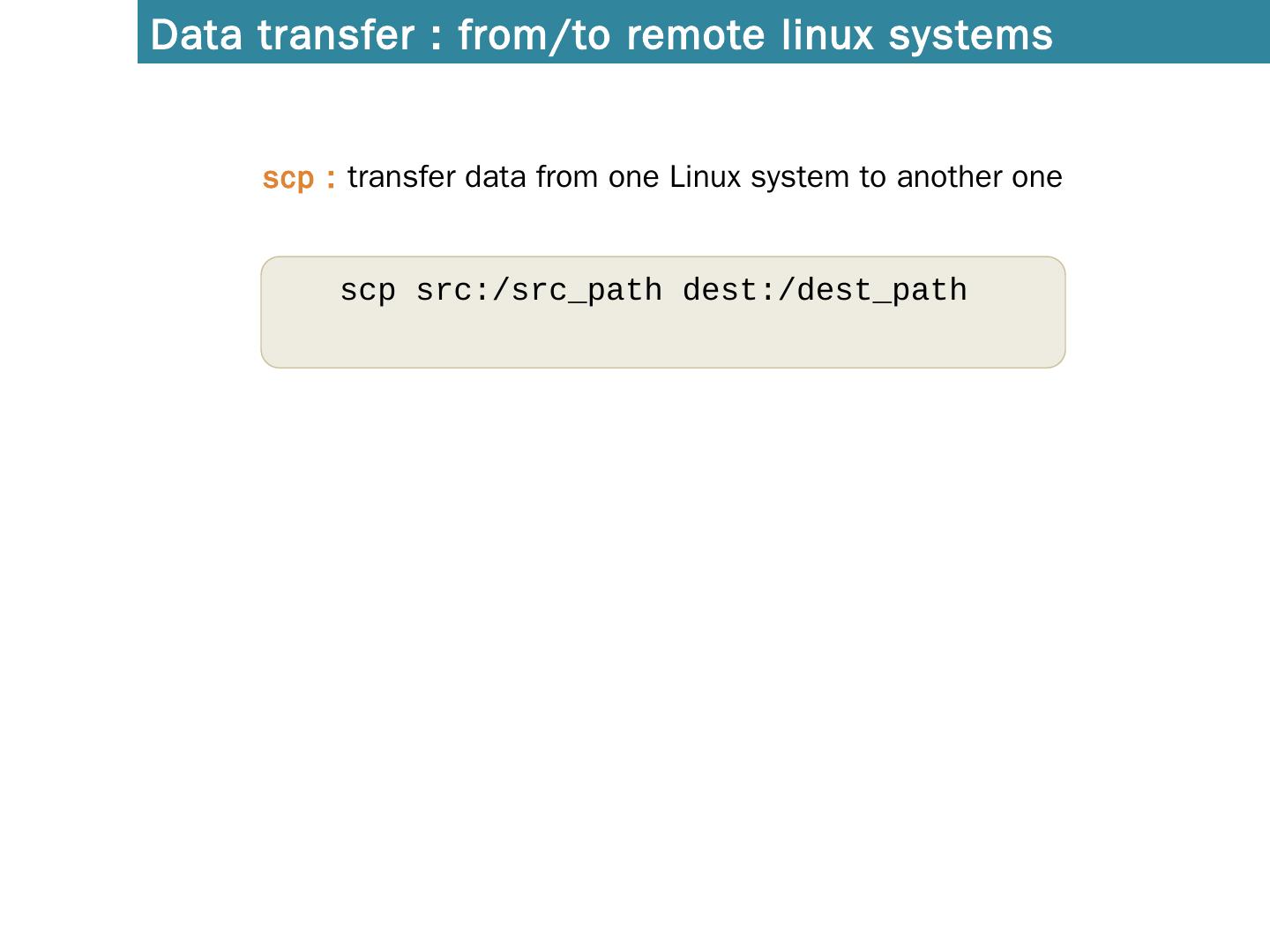
Task: Click the blank white area below the code box
Action: point(661,617)
